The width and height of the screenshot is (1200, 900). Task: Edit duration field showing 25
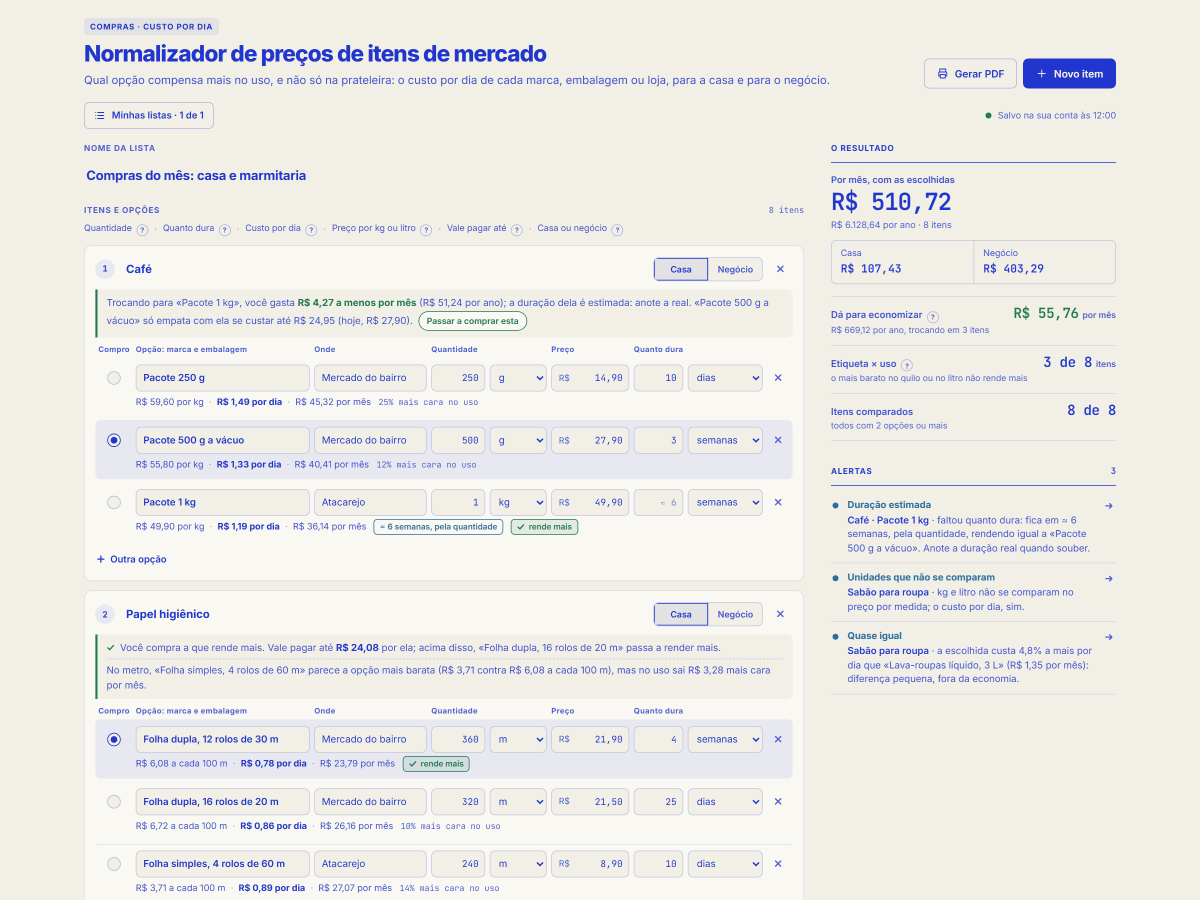coord(659,801)
